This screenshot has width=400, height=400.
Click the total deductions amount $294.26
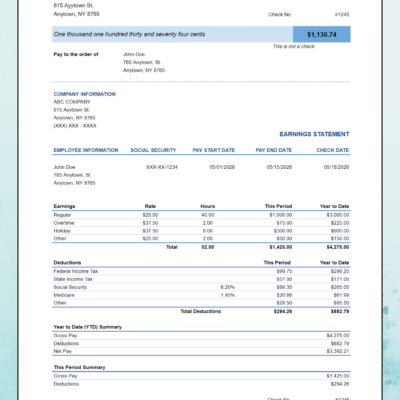point(283,311)
